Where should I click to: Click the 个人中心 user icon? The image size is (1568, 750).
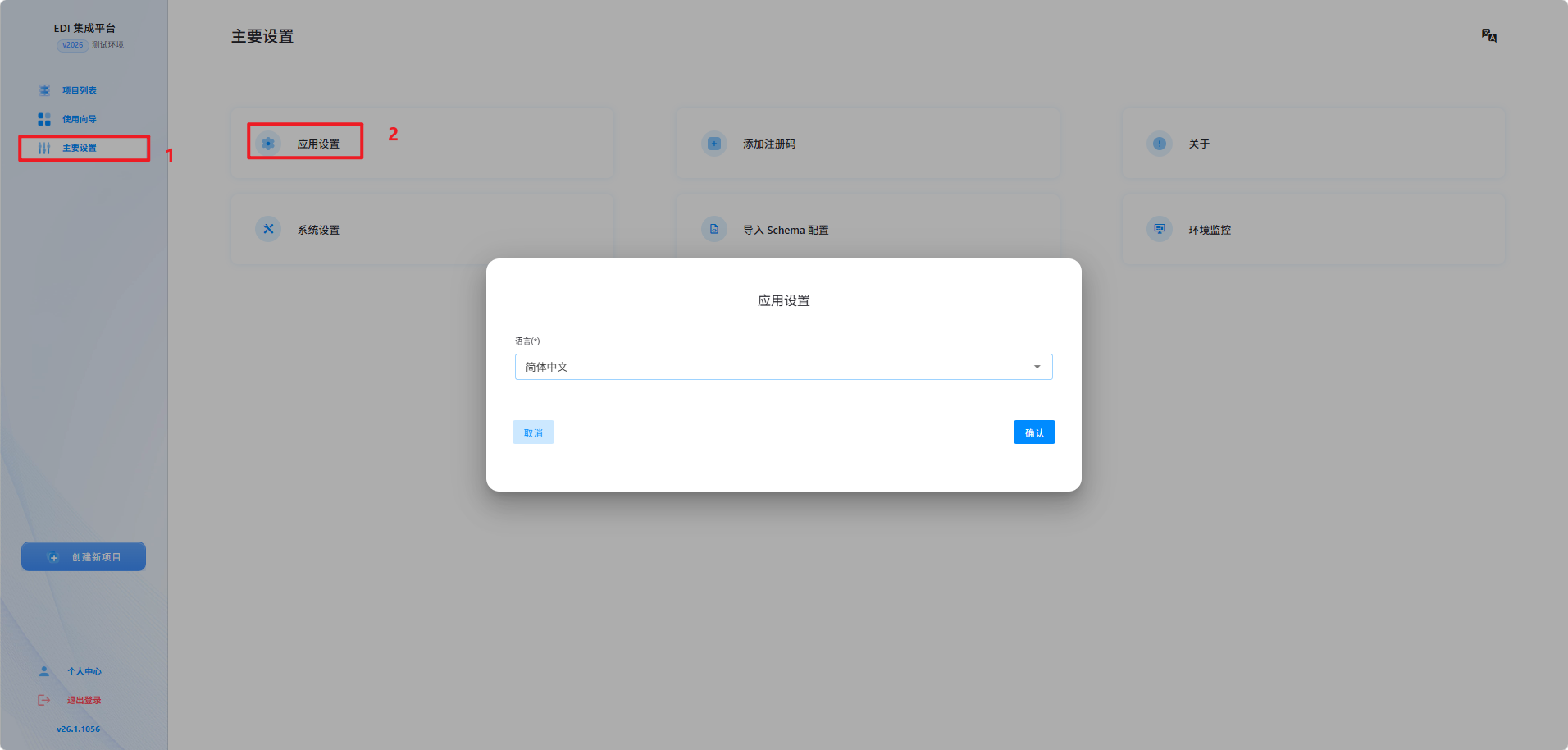click(x=44, y=671)
